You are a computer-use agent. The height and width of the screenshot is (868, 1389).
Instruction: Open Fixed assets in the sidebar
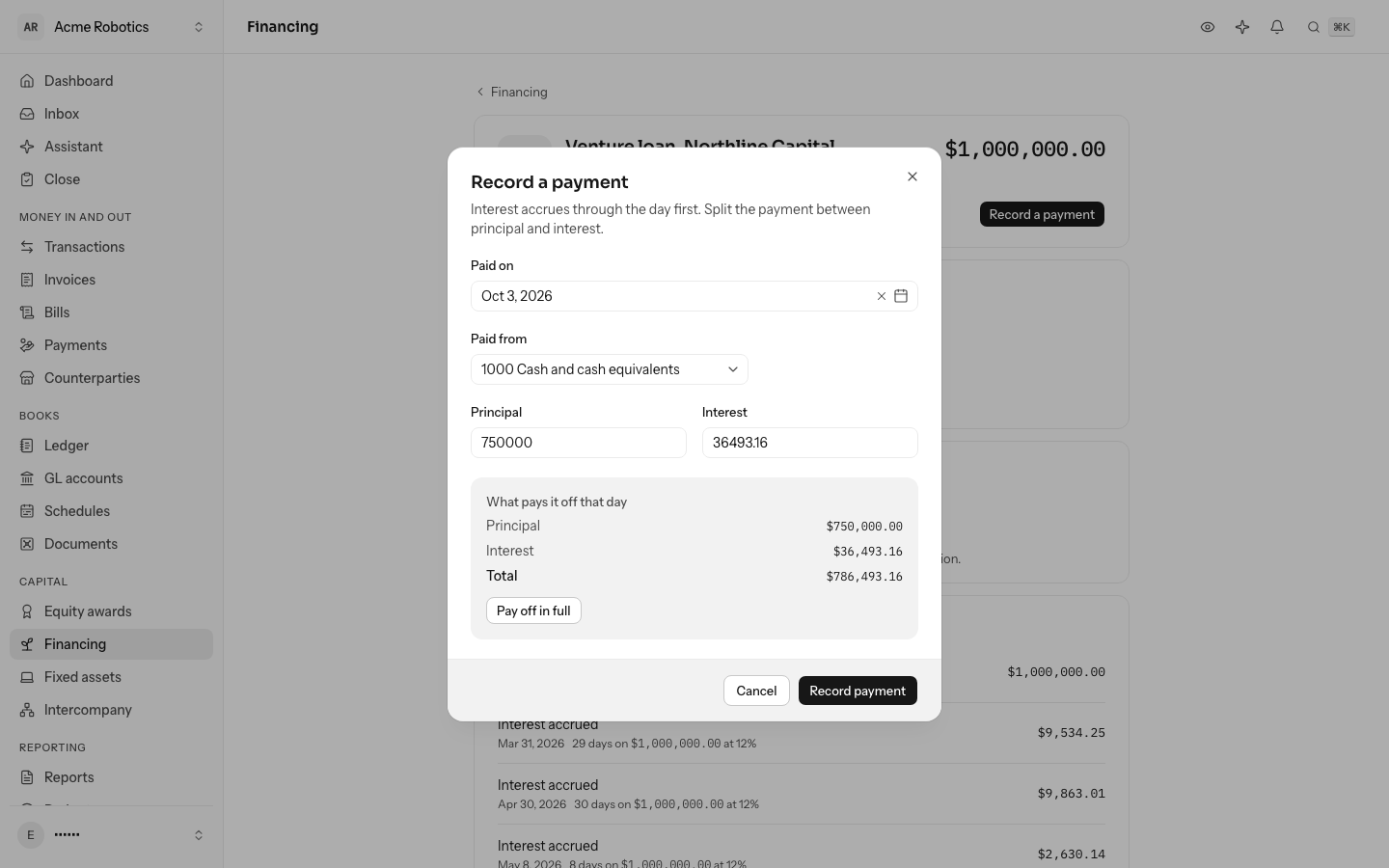(x=112, y=677)
